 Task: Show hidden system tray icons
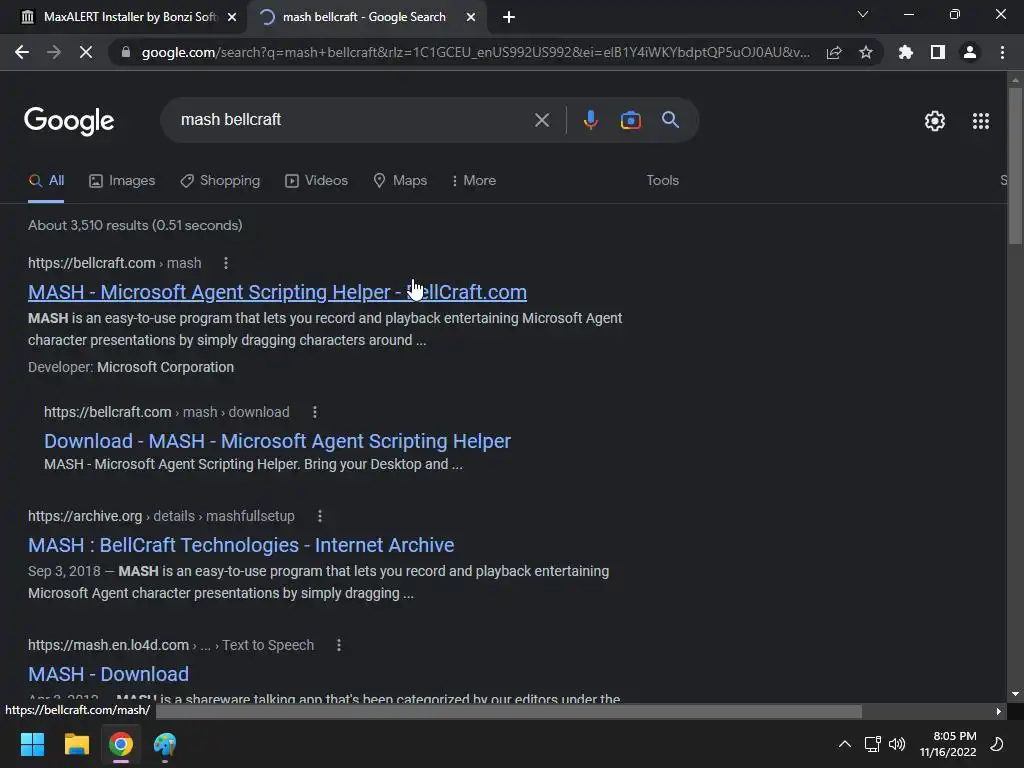coord(844,744)
